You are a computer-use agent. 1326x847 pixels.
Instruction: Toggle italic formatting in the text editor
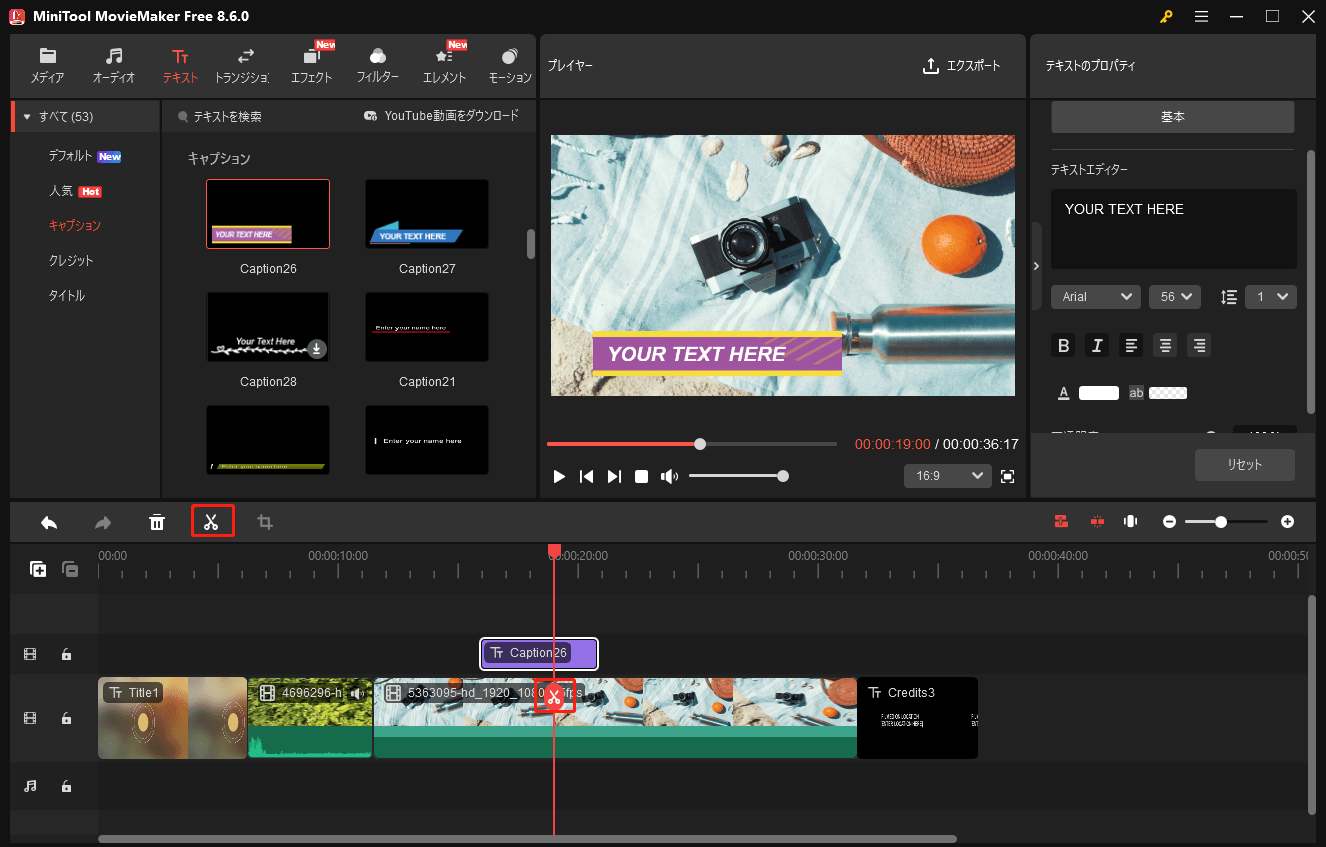pos(1097,345)
